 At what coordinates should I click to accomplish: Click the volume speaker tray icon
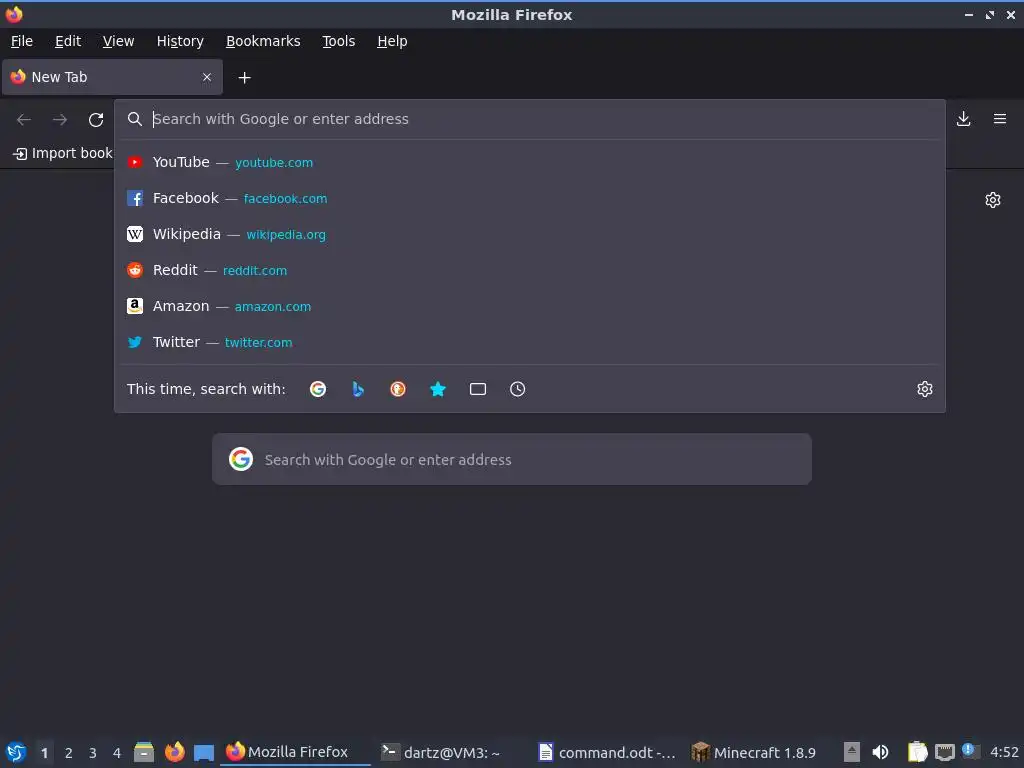click(x=880, y=752)
